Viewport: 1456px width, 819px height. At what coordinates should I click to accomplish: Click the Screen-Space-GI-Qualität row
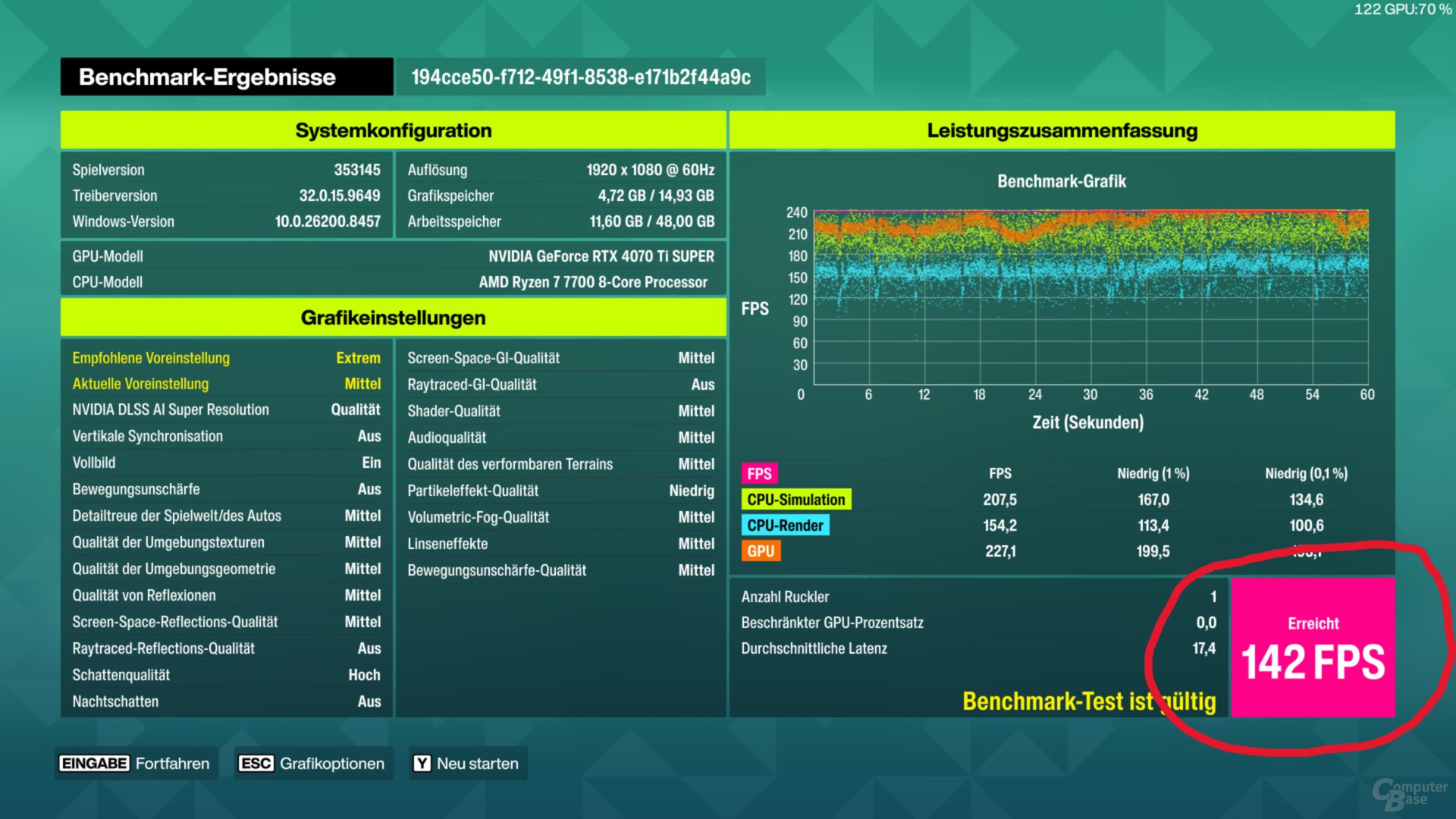point(560,358)
